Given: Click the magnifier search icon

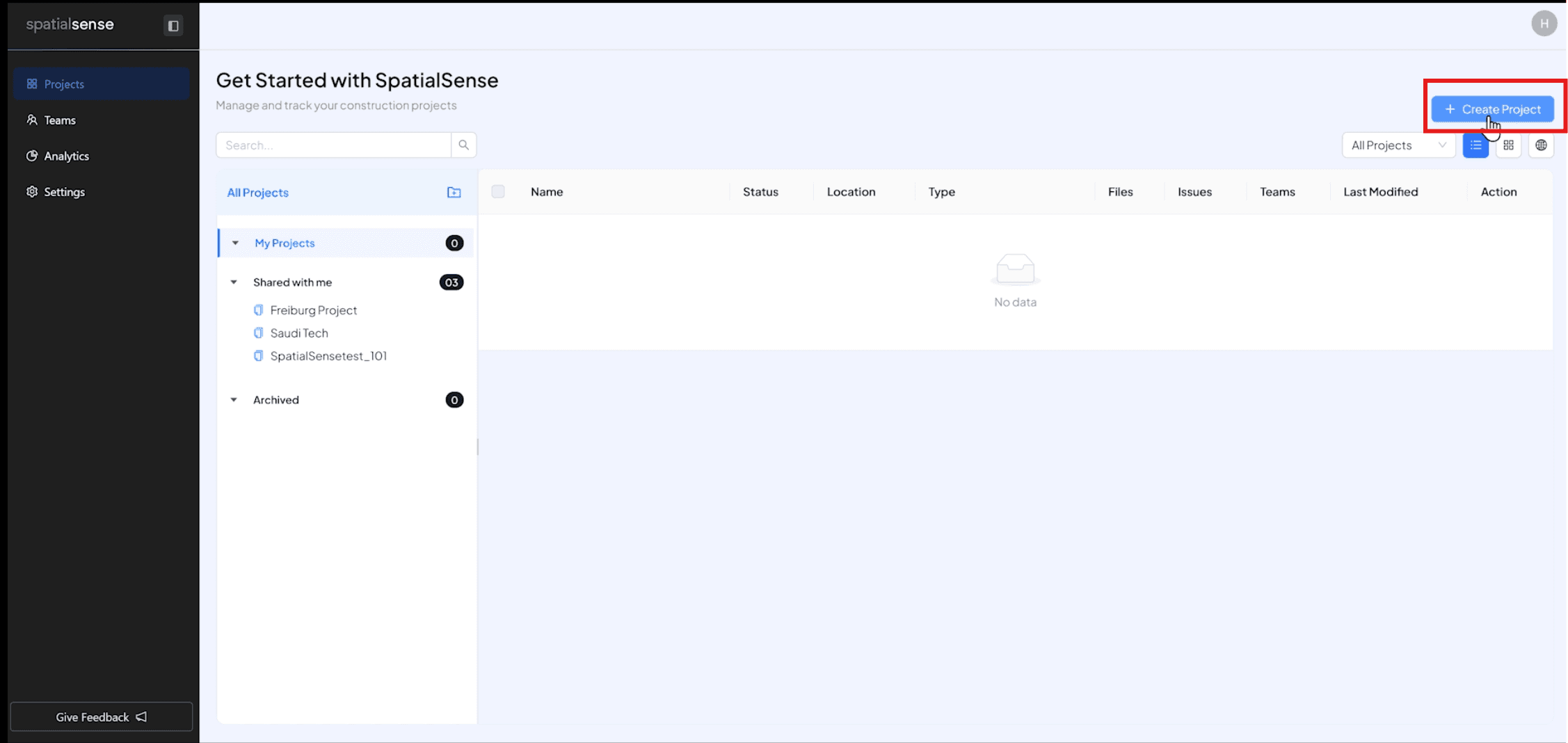Looking at the screenshot, I should tap(463, 145).
